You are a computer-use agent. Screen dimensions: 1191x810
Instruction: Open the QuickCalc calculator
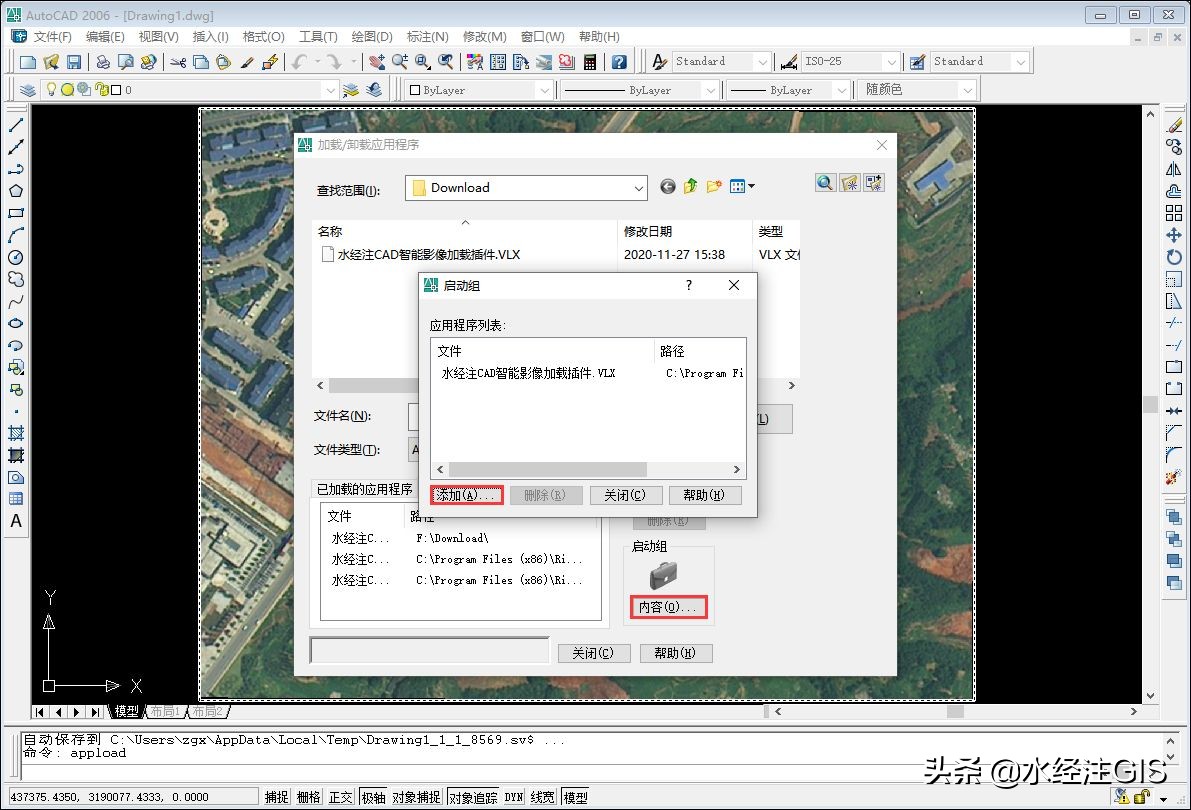[x=590, y=62]
